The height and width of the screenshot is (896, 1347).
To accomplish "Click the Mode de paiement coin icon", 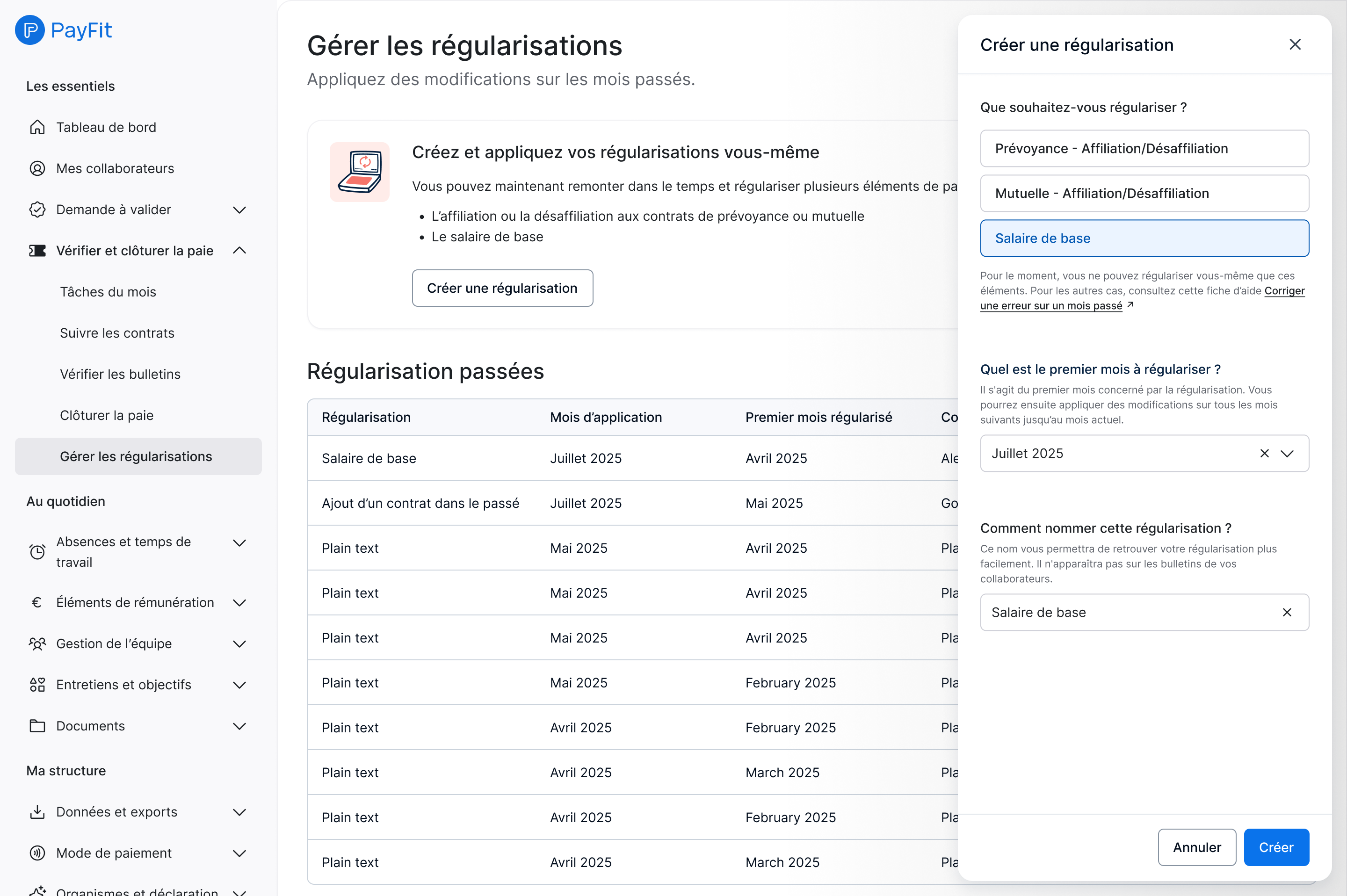I will click(37, 853).
